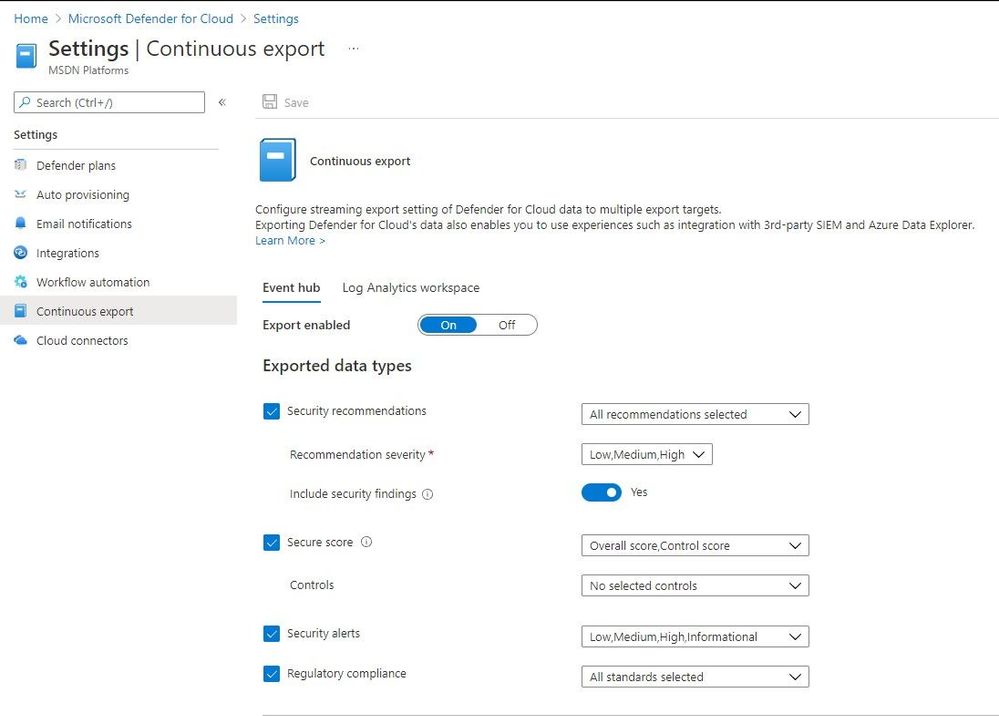This screenshot has height=716, width=999.
Task: Click the Email notifications bell icon
Action: [20, 224]
